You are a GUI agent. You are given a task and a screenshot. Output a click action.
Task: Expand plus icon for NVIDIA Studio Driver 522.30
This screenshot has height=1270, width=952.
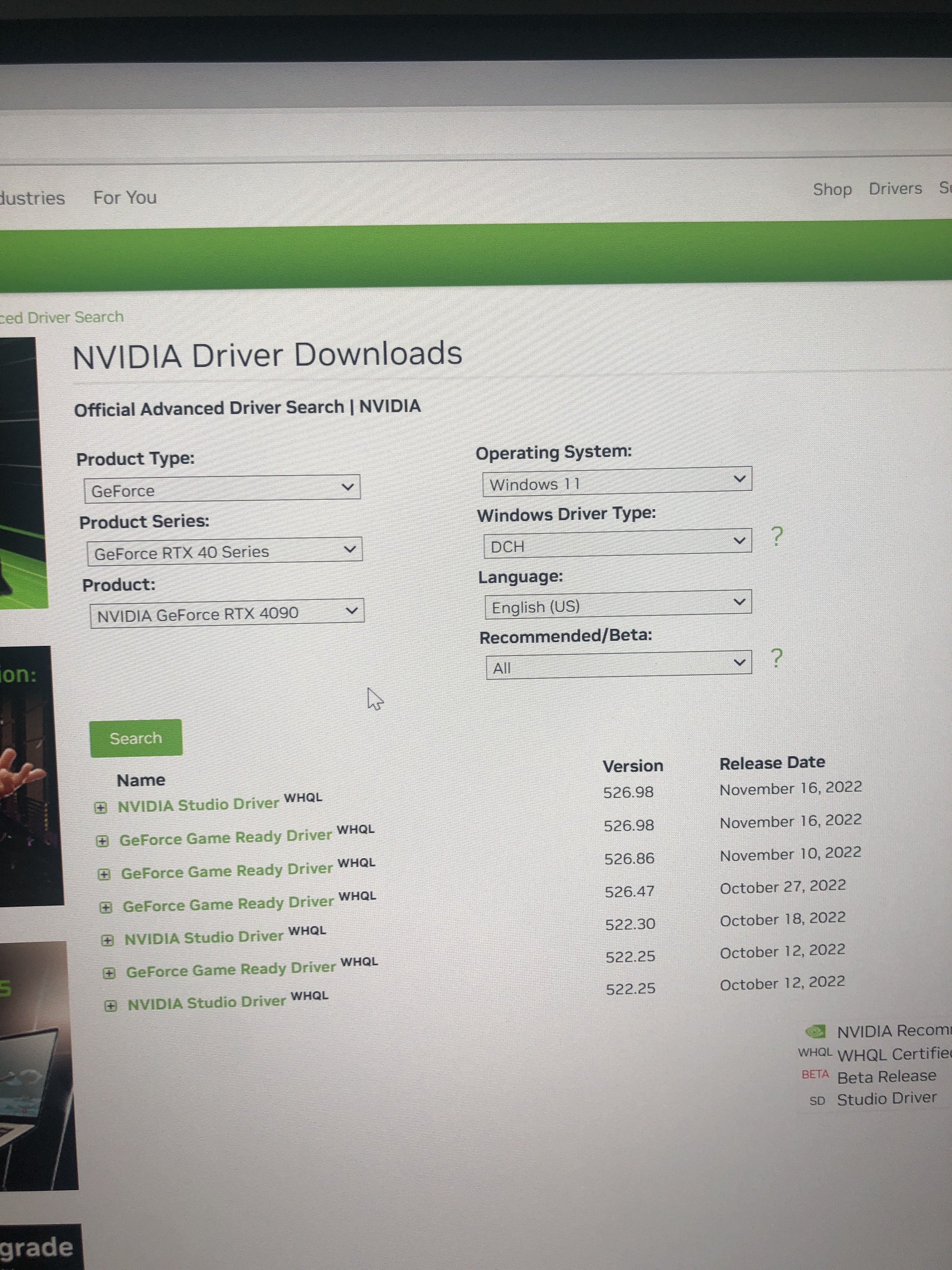click(107, 940)
